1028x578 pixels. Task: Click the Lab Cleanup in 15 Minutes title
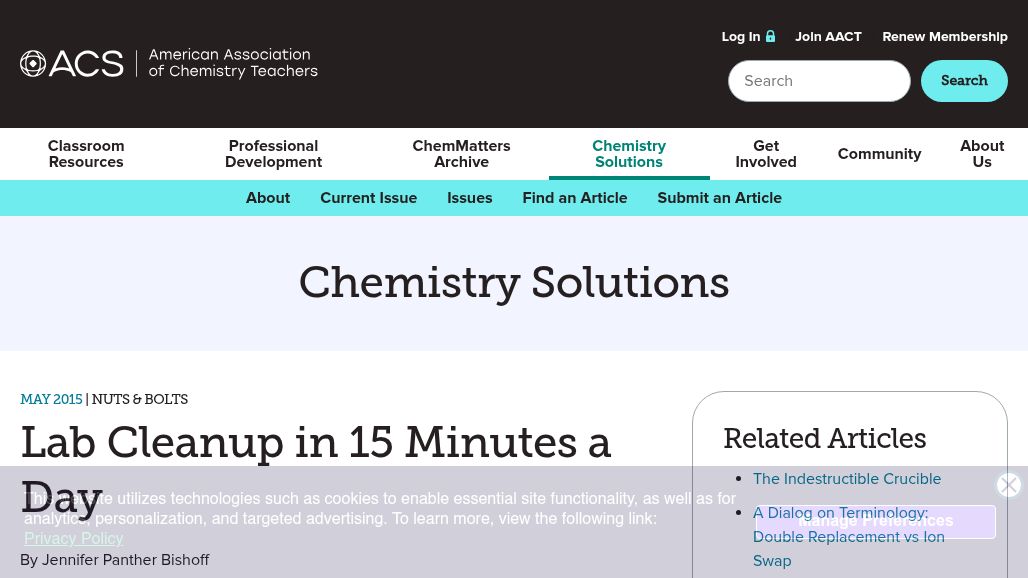tap(315, 470)
